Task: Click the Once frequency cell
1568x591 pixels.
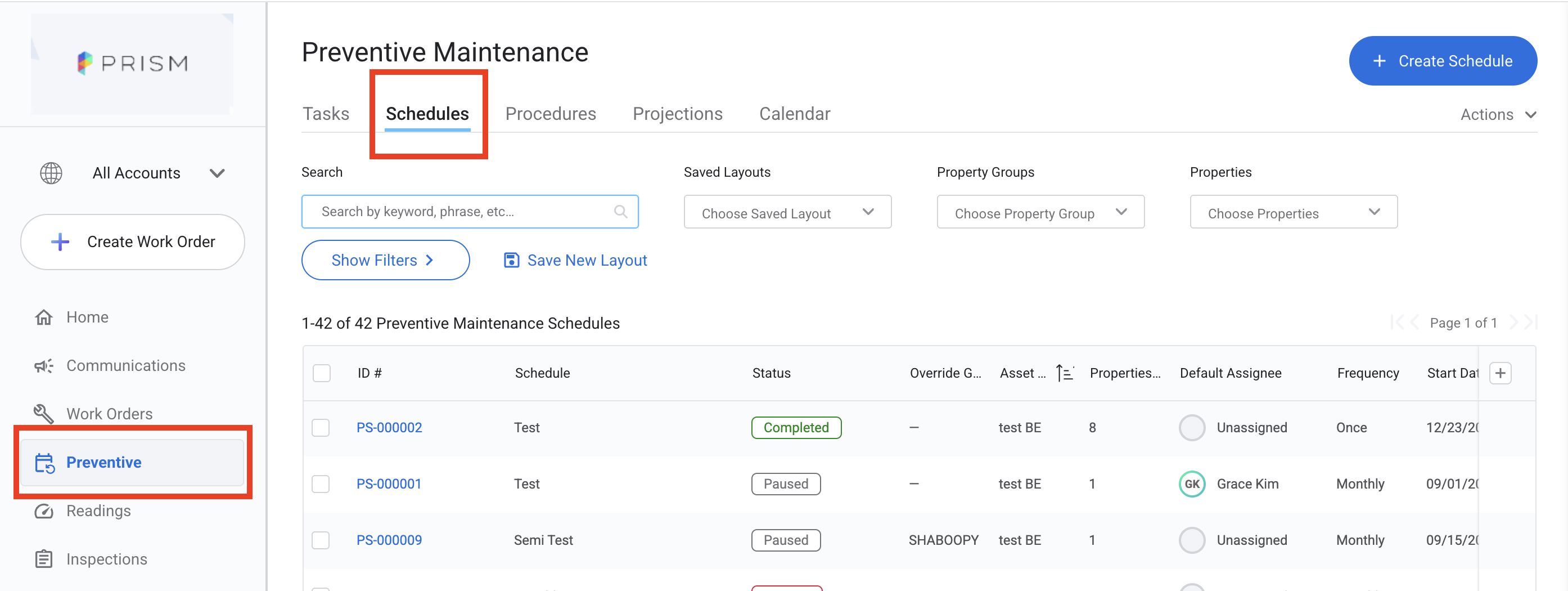Action: coord(1351,428)
